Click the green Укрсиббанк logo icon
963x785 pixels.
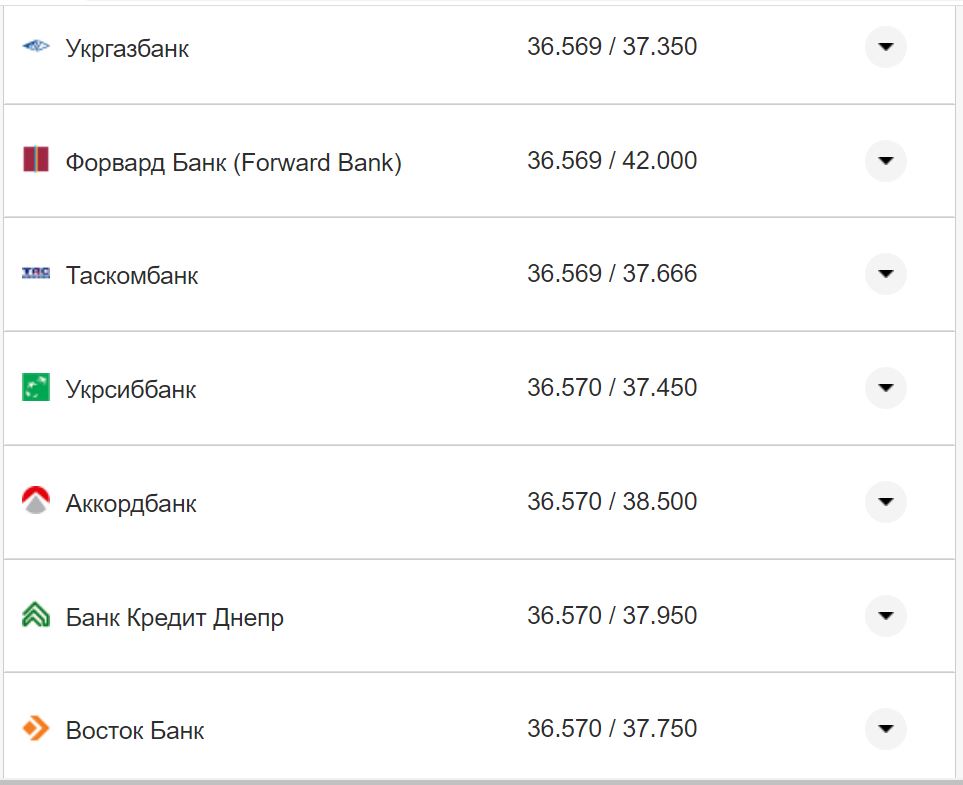[36, 388]
